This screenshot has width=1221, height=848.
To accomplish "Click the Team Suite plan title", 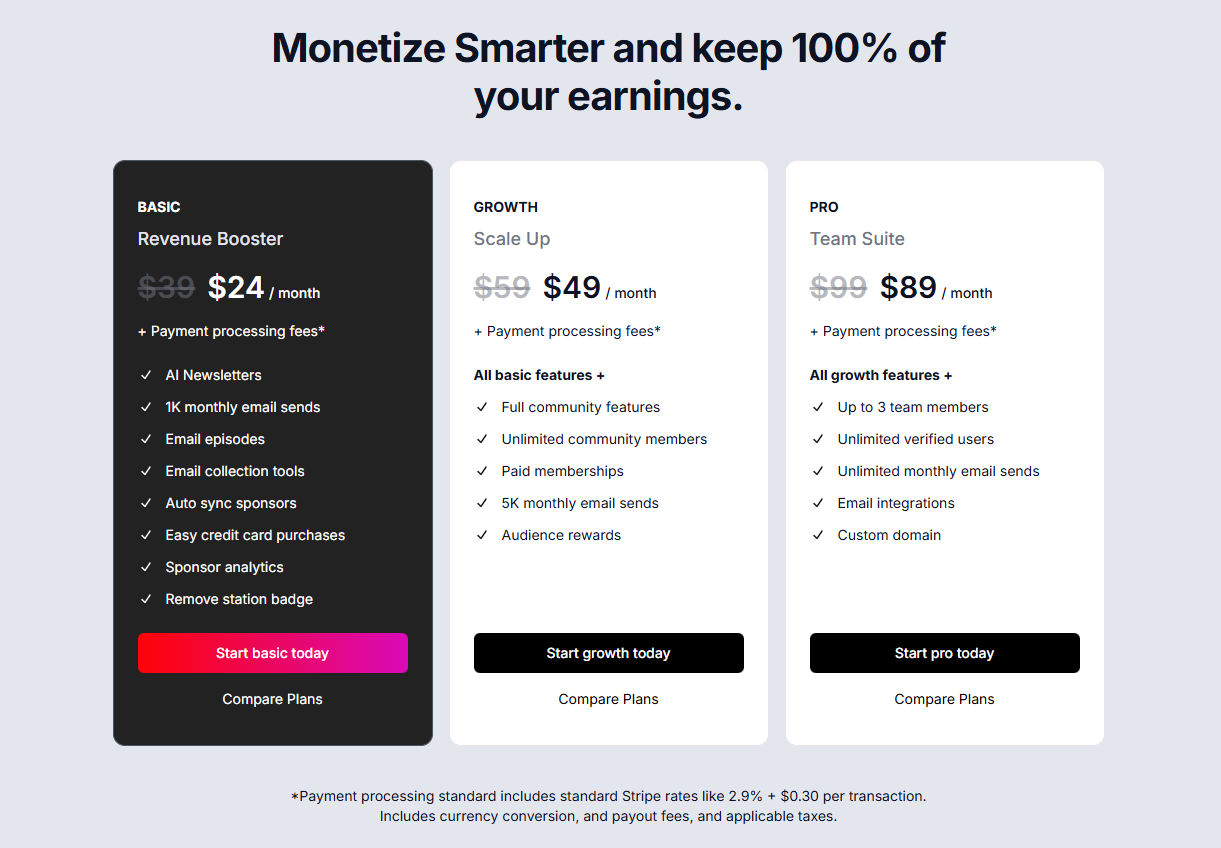I will coord(857,239).
